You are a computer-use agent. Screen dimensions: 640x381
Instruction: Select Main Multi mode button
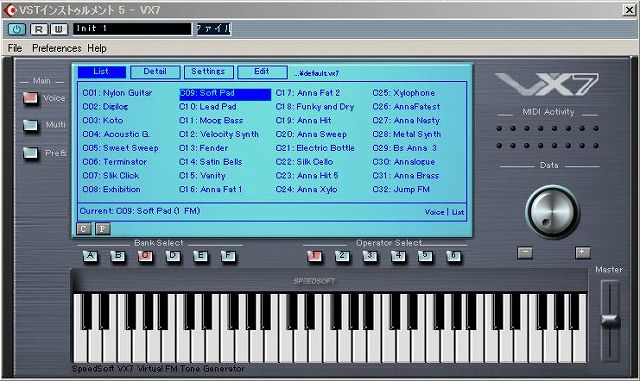click(x=31, y=125)
